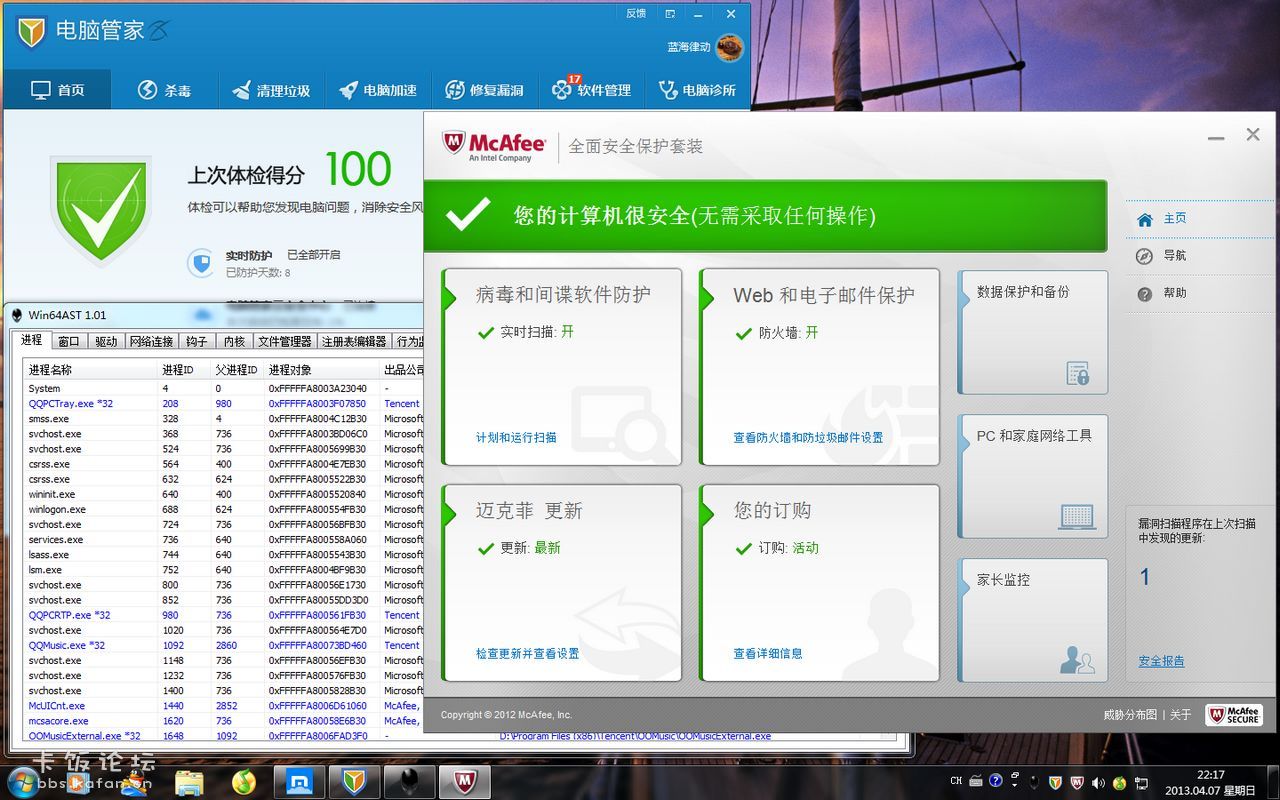Select the lsass.exe process row
The image size is (1280, 800).
tap(222, 554)
